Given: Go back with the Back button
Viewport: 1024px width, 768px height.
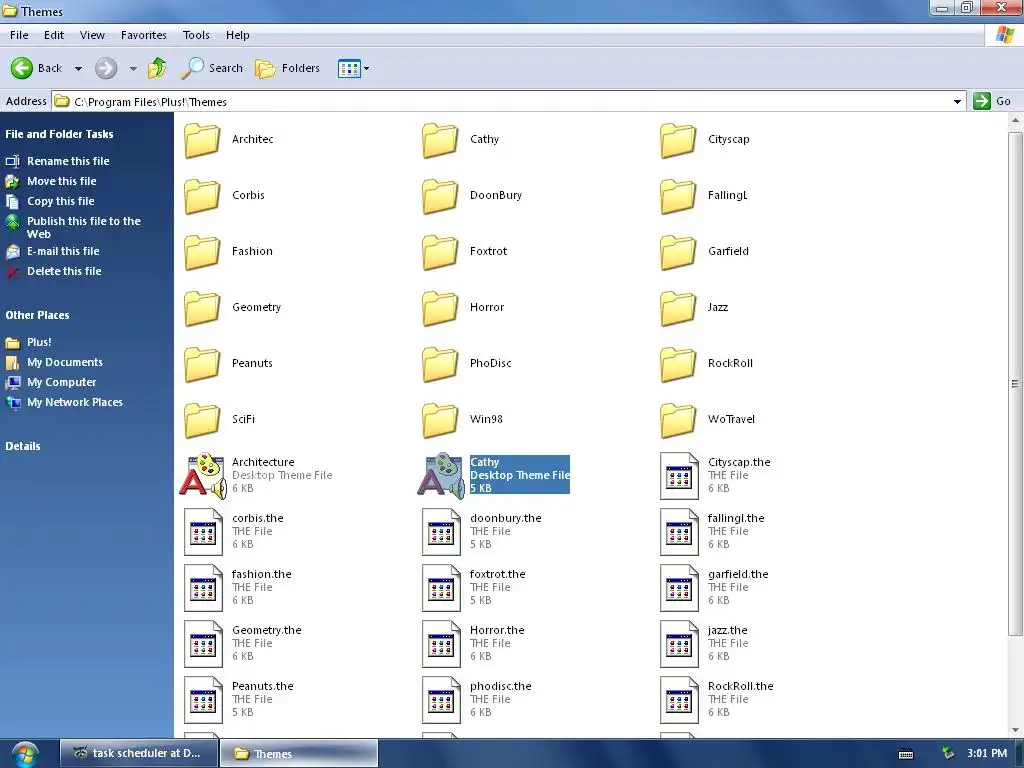Looking at the screenshot, I should point(36,68).
